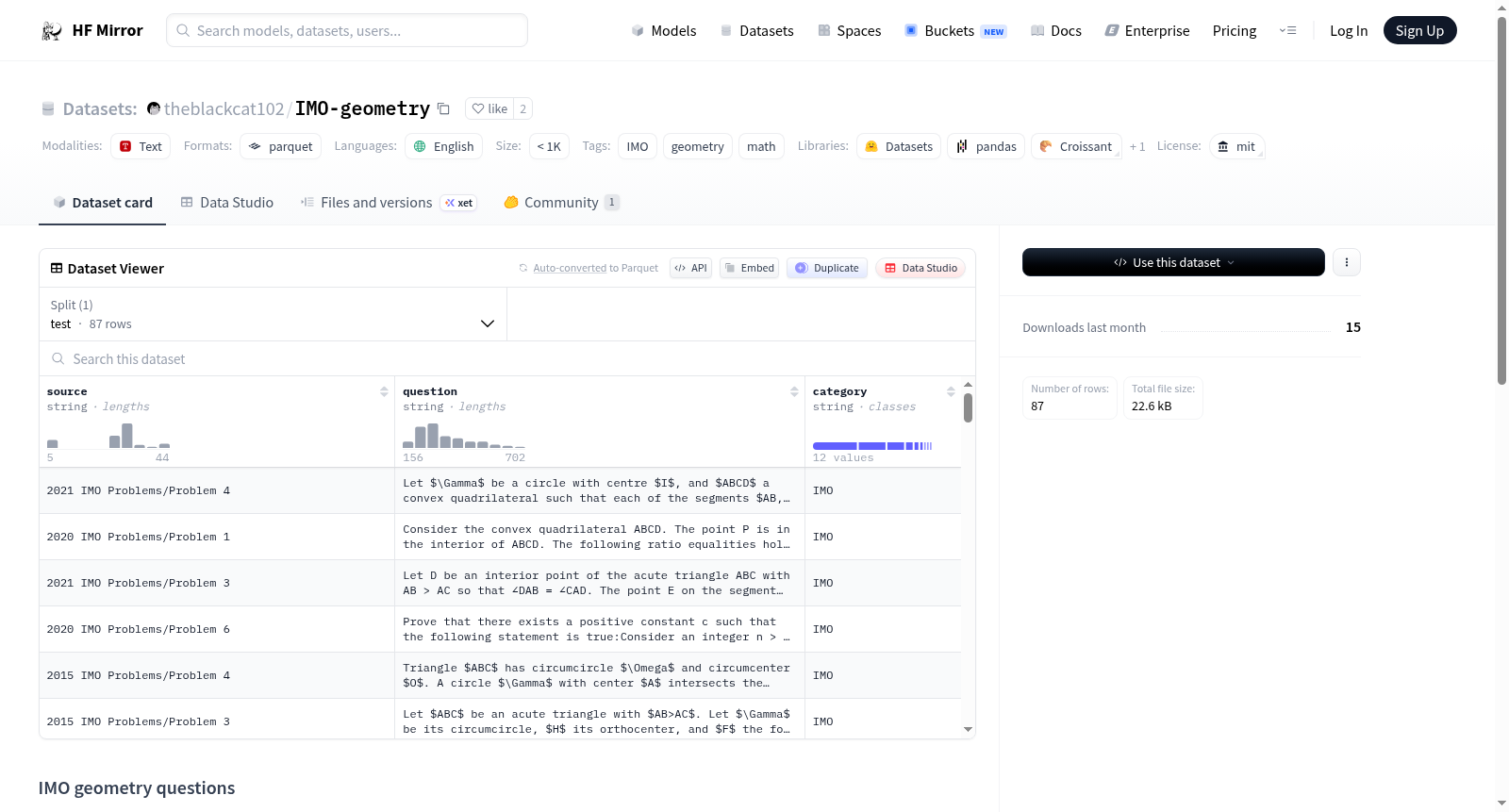Select the geometry tag
The height and width of the screenshot is (812, 1509).
pyautogui.click(x=698, y=146)
